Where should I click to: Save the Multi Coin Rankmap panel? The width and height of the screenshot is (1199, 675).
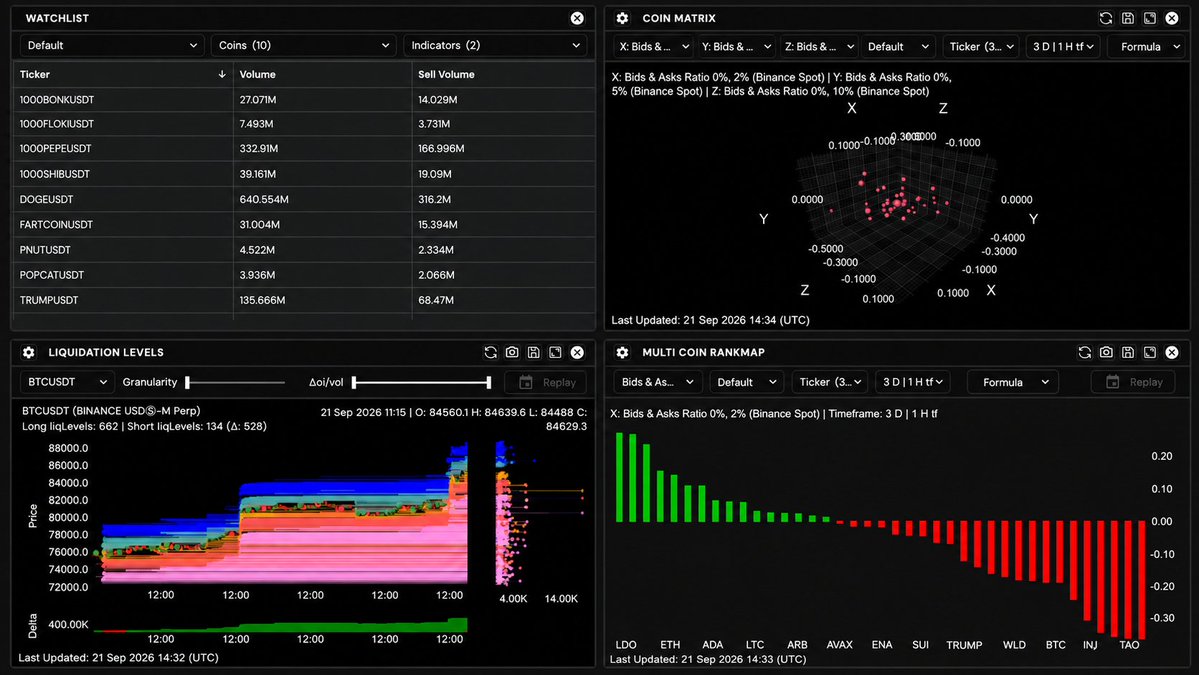point(1128,352)
